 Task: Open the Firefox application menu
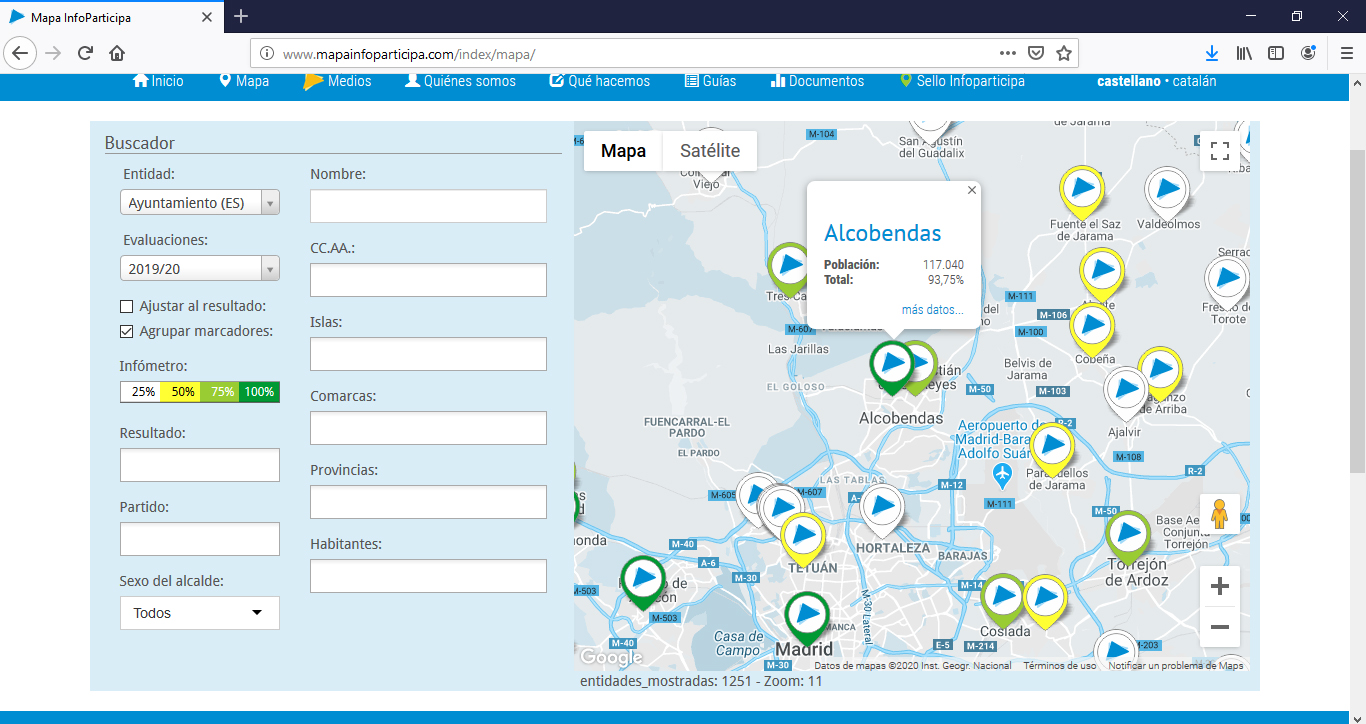pyautogui.click(x=1346, y=53)
